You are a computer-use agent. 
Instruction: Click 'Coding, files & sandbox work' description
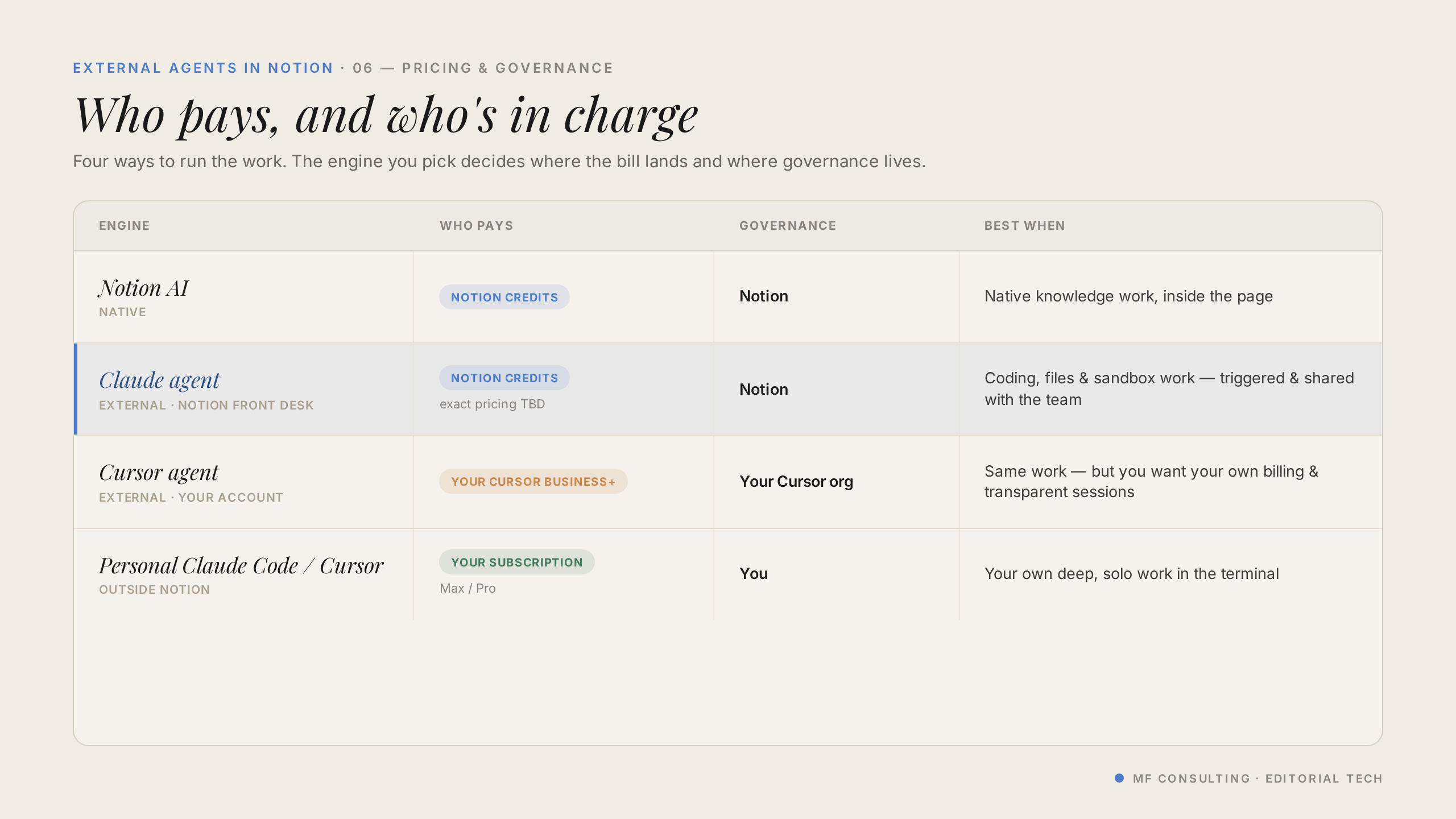pos(1169,389)
